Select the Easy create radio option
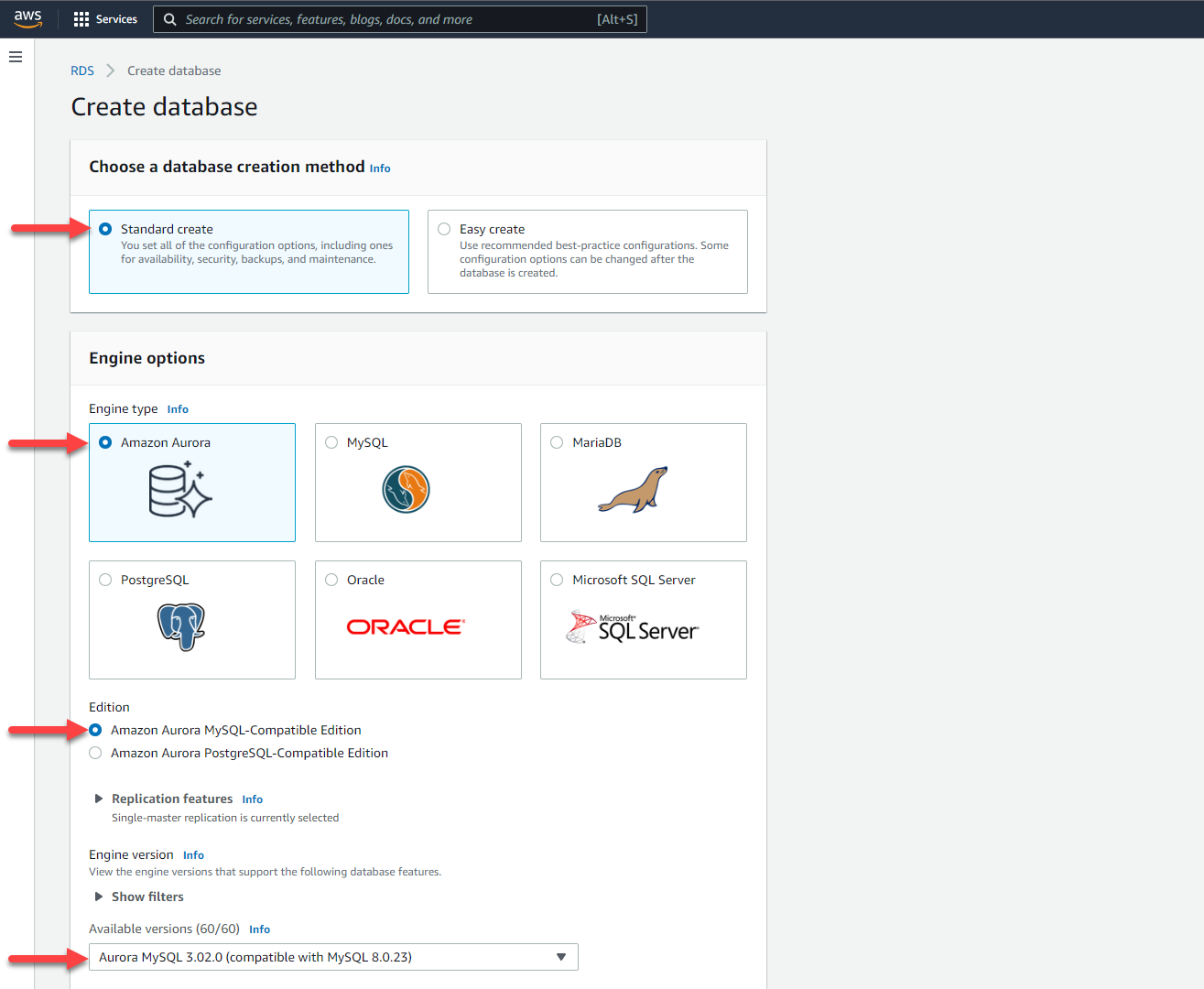Image resolution: width=1204 pixels, height=989 pixels. pos(444,229)
